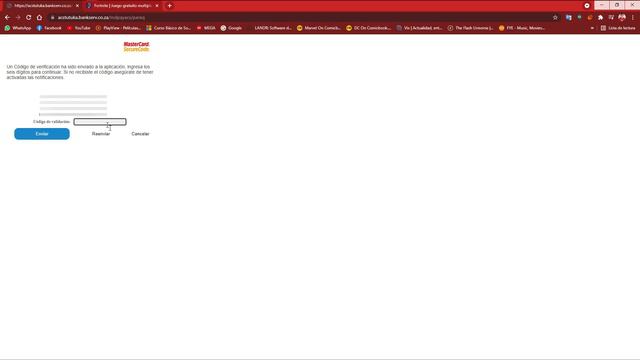
Task: Open the PlayView Películas bookmark
Action: click(x=118, y=28)
